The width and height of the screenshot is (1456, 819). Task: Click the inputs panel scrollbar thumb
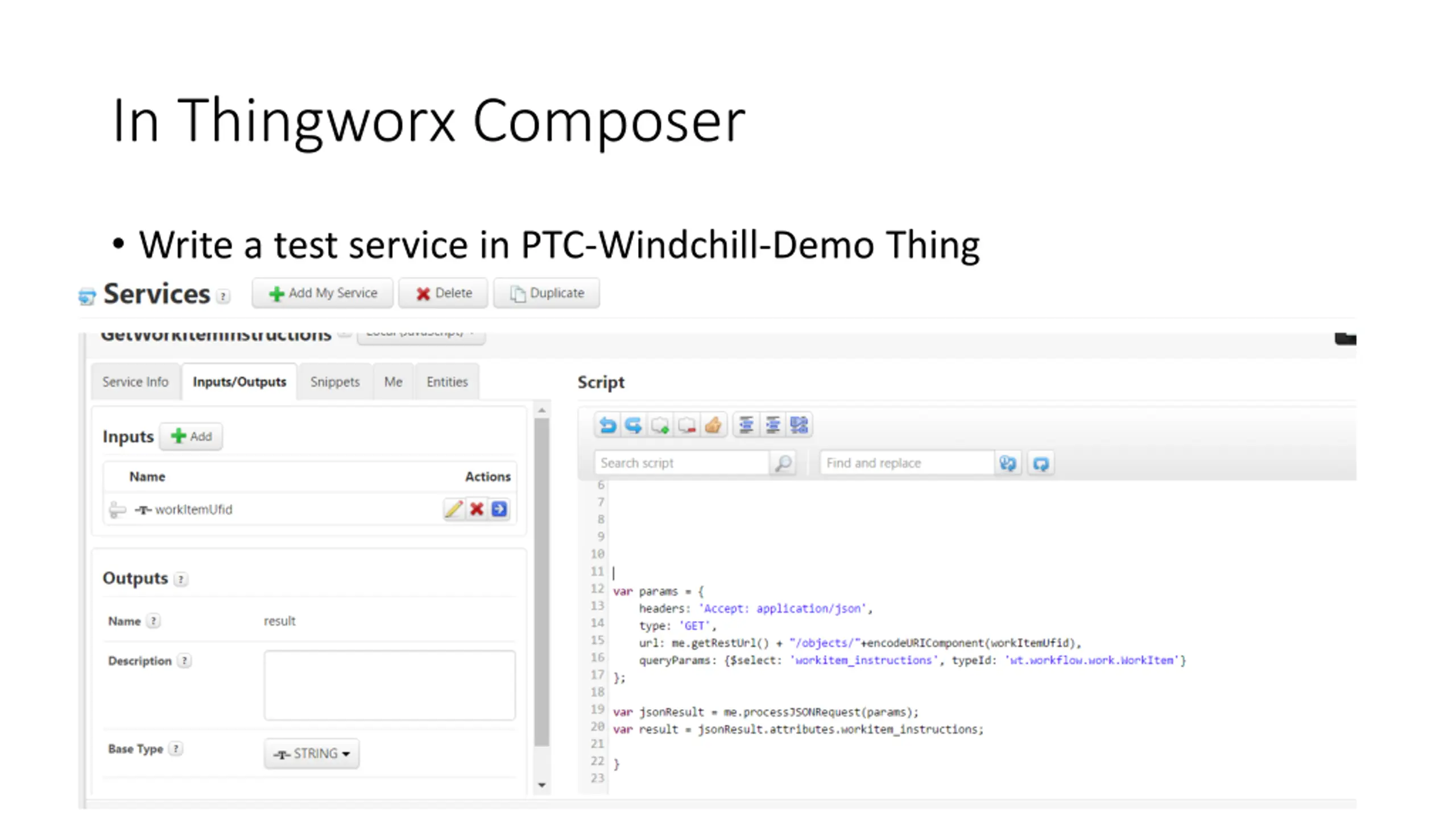542,582
